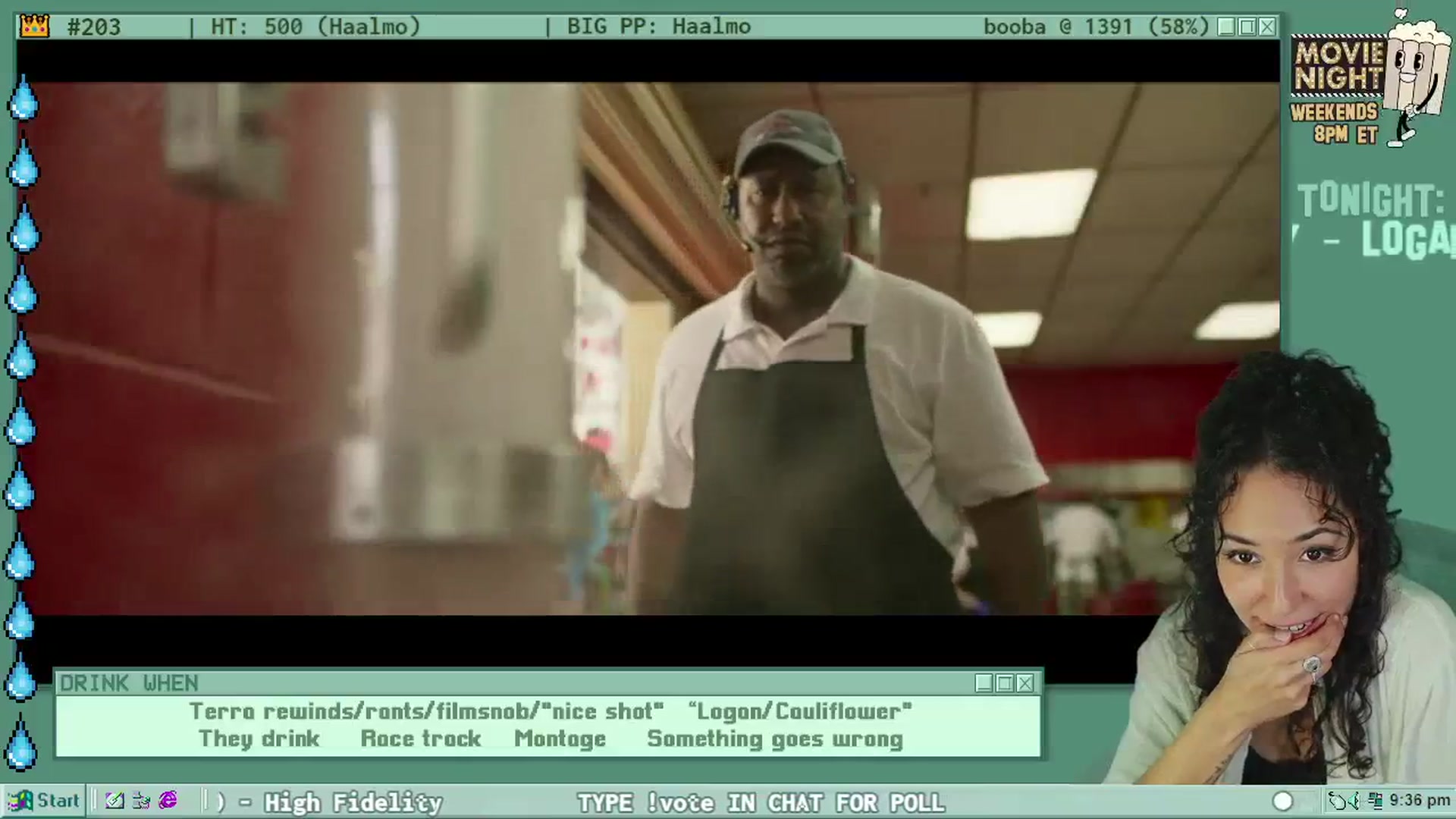Image resolution: width=1456 pixels, height=819 pixels.
Task: Click the 'DRINK WHEN' window title
Action: click(129, 683)
